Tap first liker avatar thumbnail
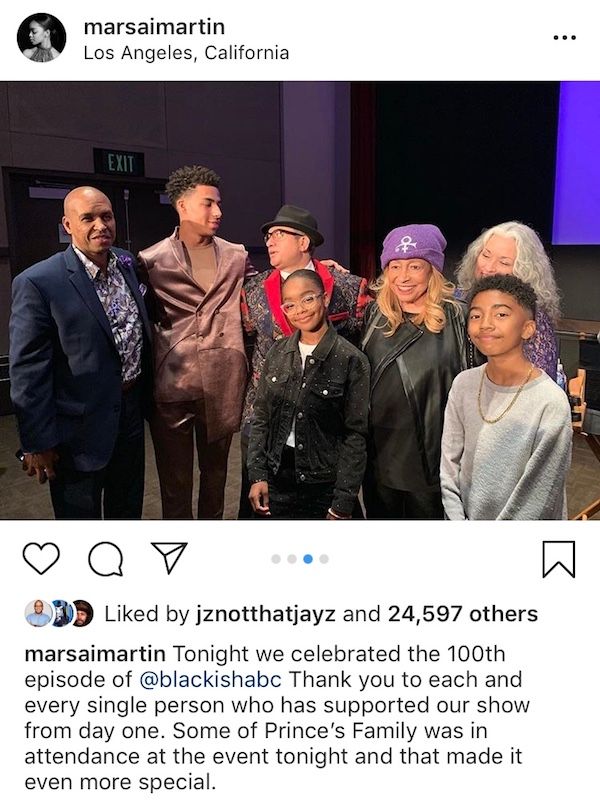600x803 pixels. [x=38, y=613]
